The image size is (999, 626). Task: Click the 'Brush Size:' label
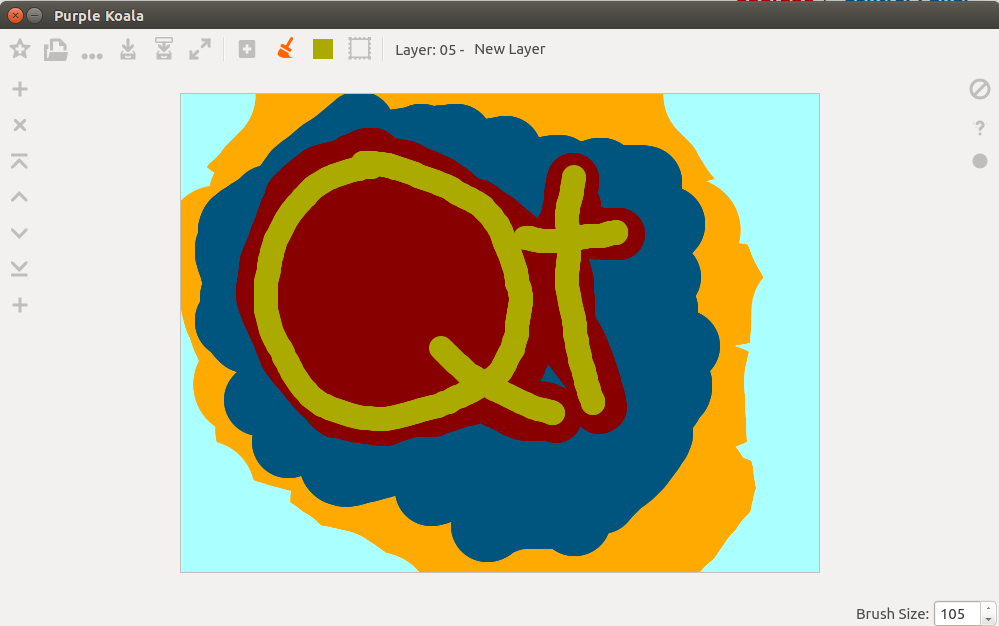coord(892,614)
